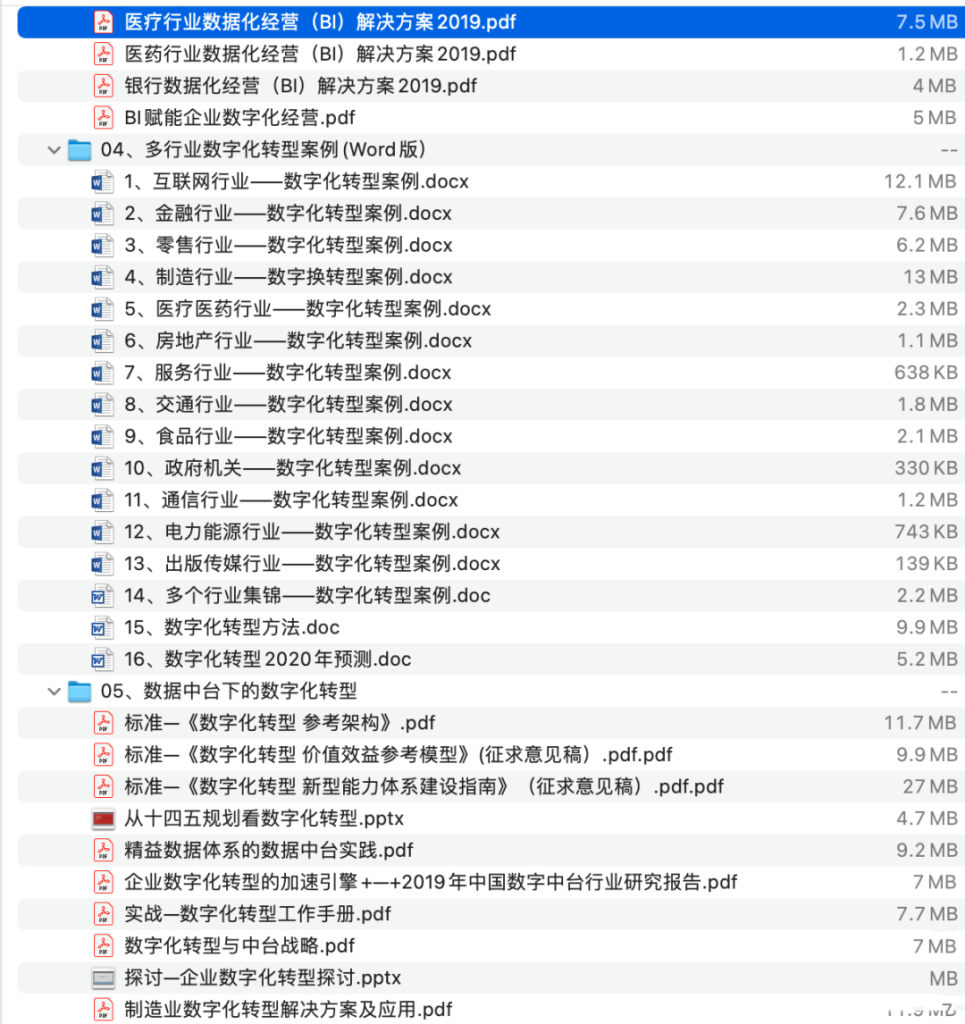The image size is (965, 1024).
Task: Click the 13 MB size label of 制造行业 case
Action: click(930, 277)
